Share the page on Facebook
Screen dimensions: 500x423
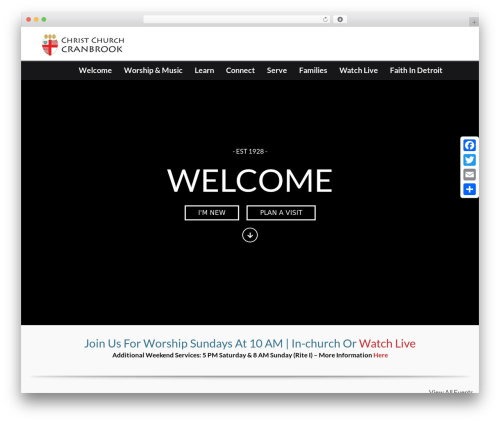[x=469, y=145]
